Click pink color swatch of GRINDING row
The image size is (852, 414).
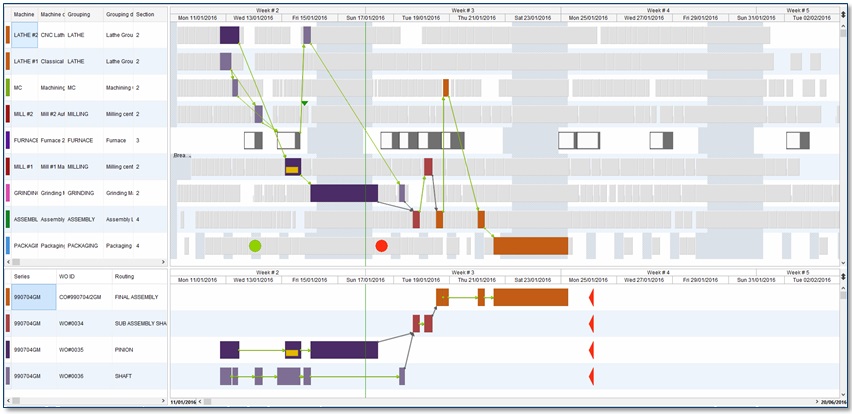8,193
